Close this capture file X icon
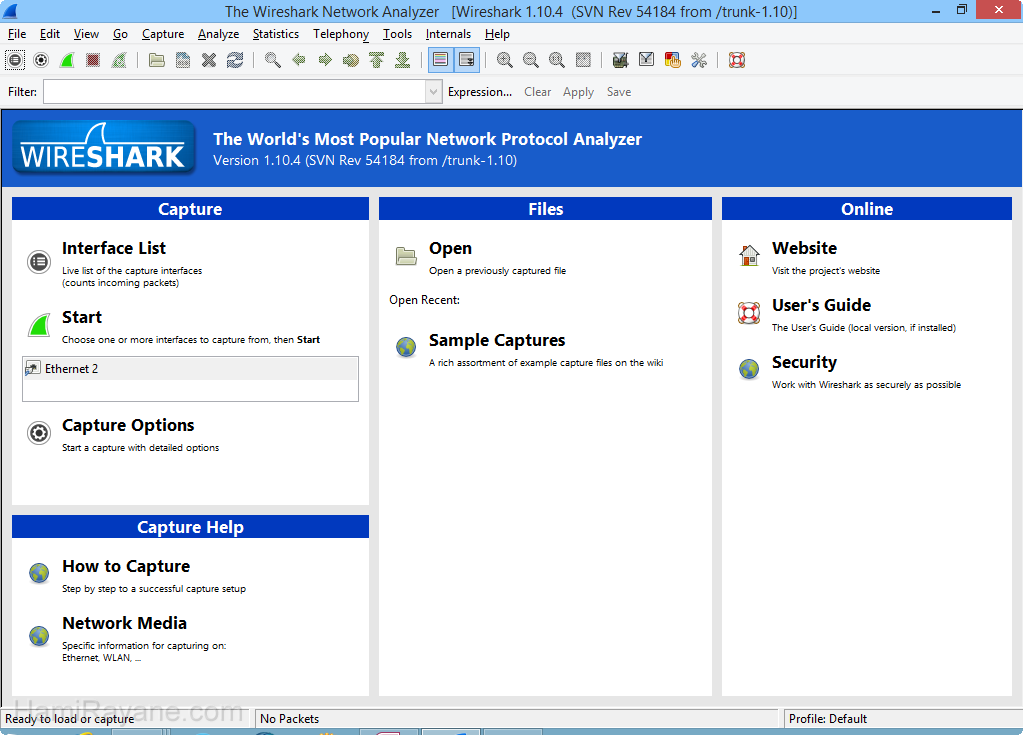 click(209, 60)
